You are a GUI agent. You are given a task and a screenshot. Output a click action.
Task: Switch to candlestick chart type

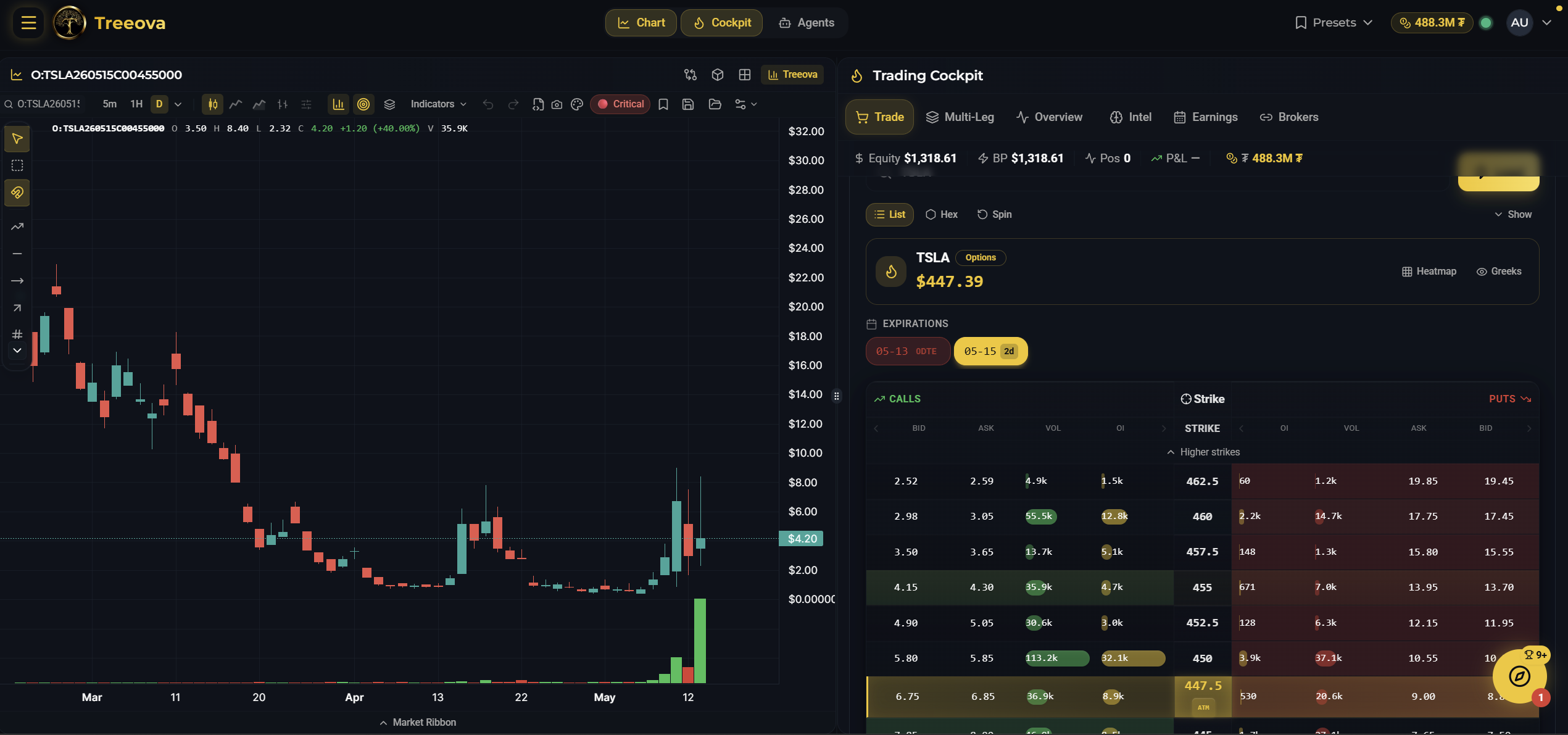click(213, 104)
